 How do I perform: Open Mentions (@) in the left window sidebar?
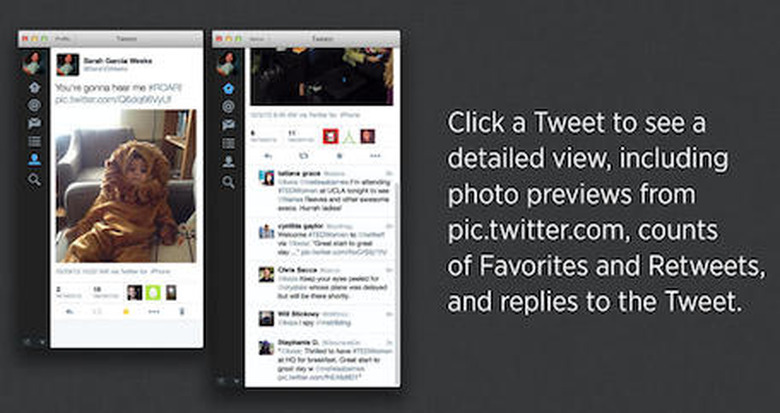point(34,105)
